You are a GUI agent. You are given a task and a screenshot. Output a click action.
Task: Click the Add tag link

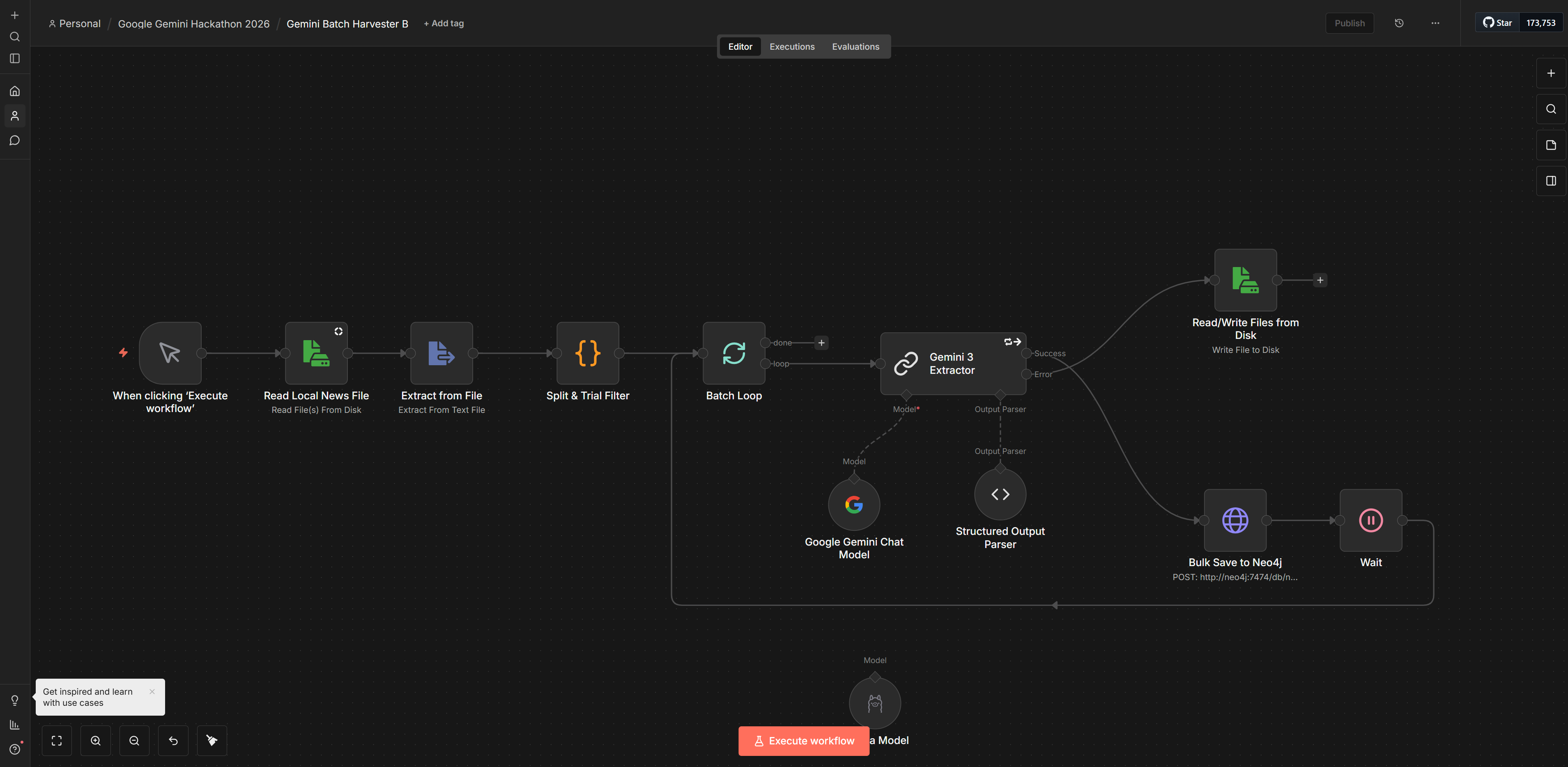tap(444, 23)
